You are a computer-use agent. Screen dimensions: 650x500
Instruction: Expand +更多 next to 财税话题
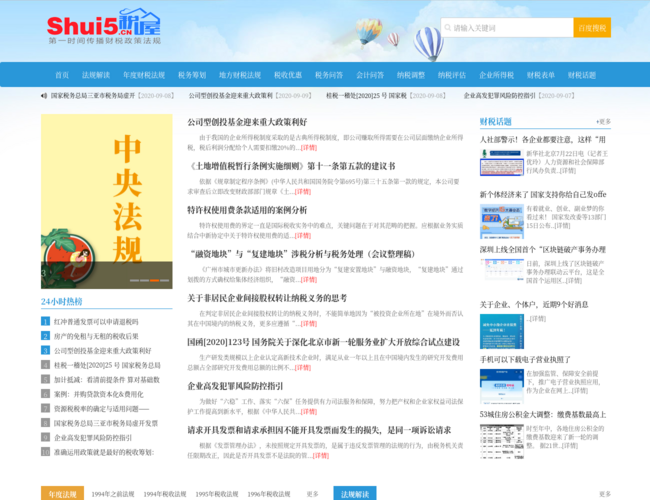tap(603, 122)
